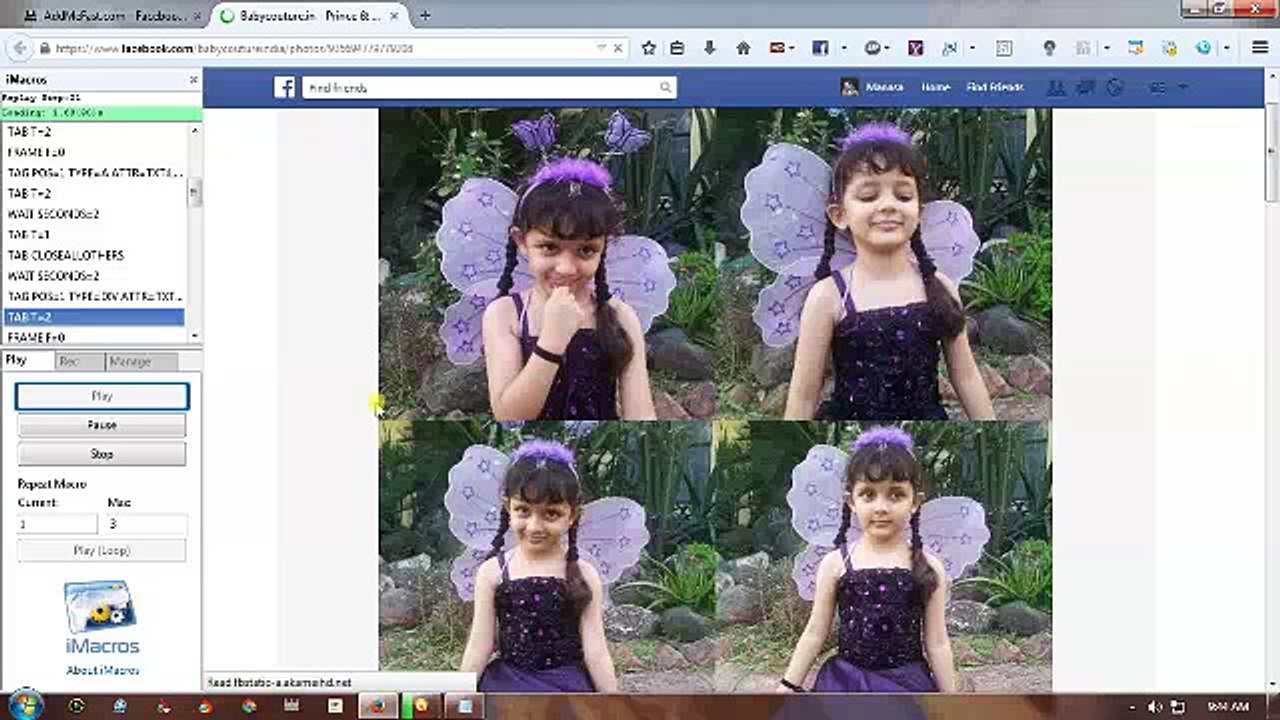This screenshot has height=720, width=1280.
Task: Click the page vertical scrollbar on right
Action: tap(1272, 150)
